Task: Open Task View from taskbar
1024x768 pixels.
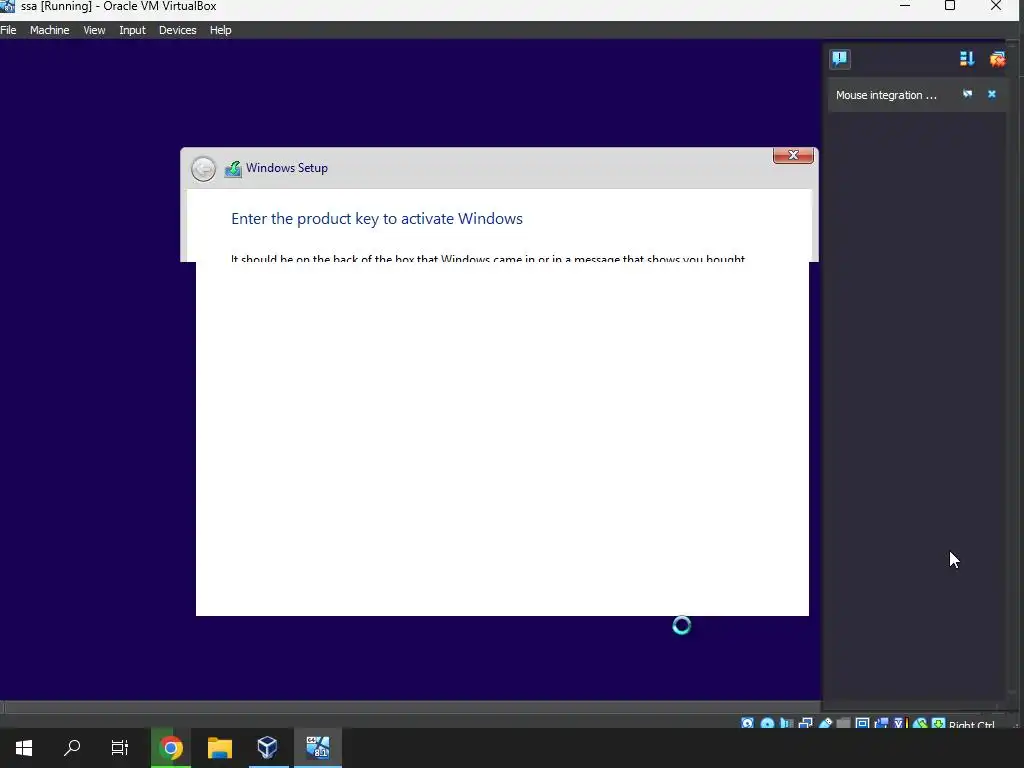Action: pos(120,748)
